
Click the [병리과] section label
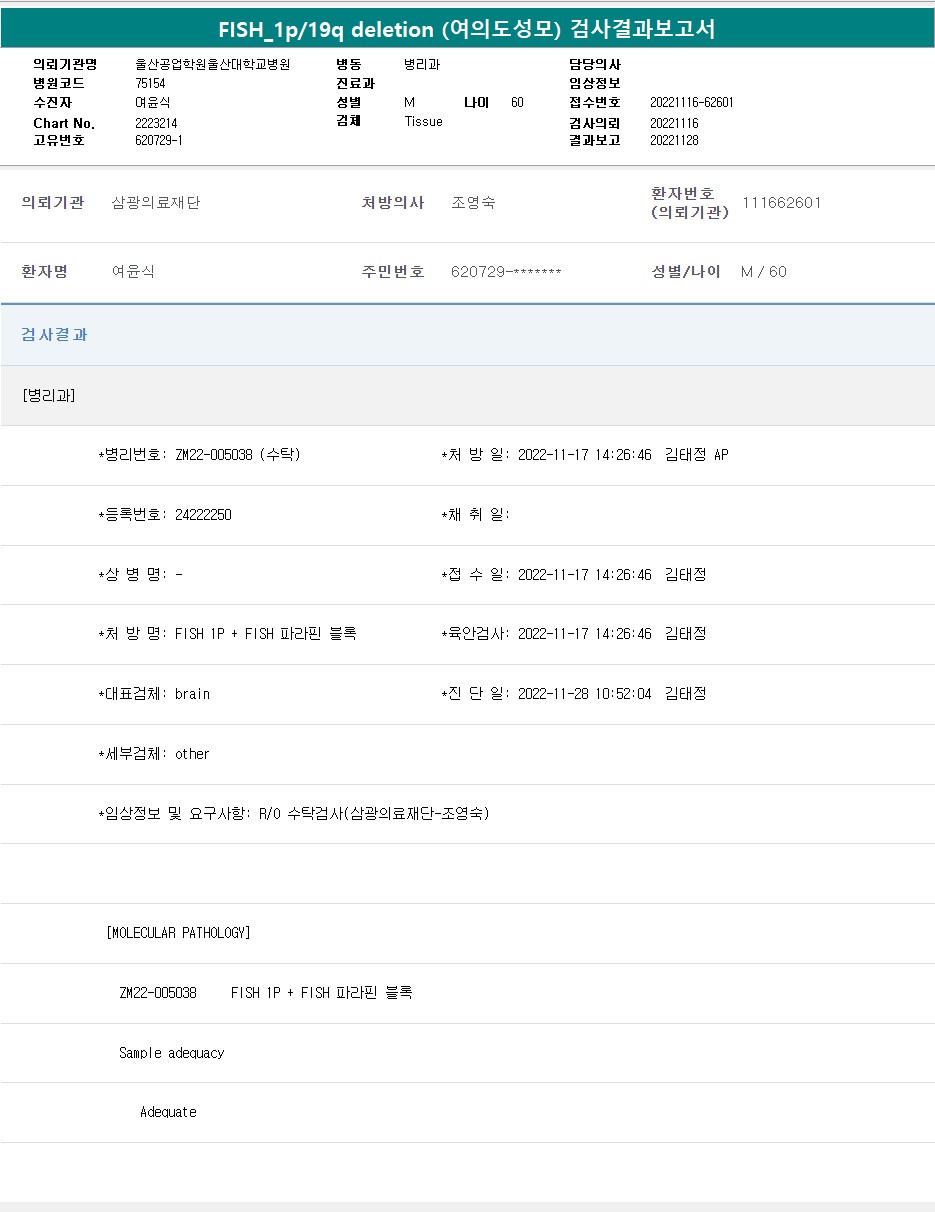(x=48, y=396)
